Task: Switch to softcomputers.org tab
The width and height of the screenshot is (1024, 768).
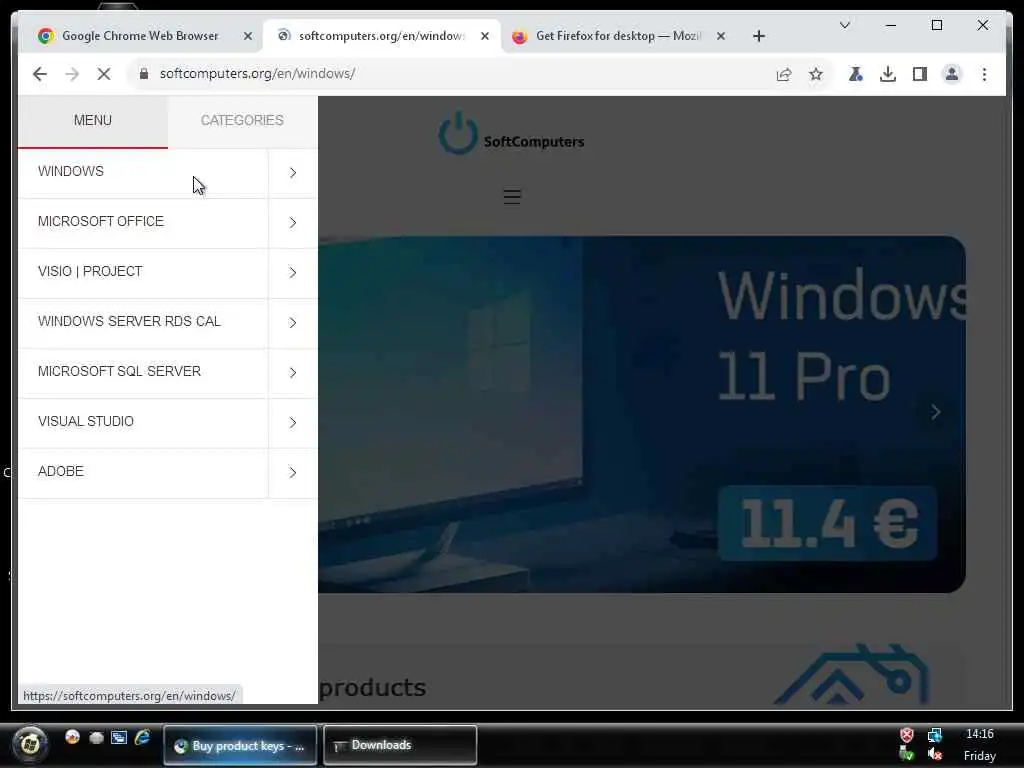Action: pos(381,37)
